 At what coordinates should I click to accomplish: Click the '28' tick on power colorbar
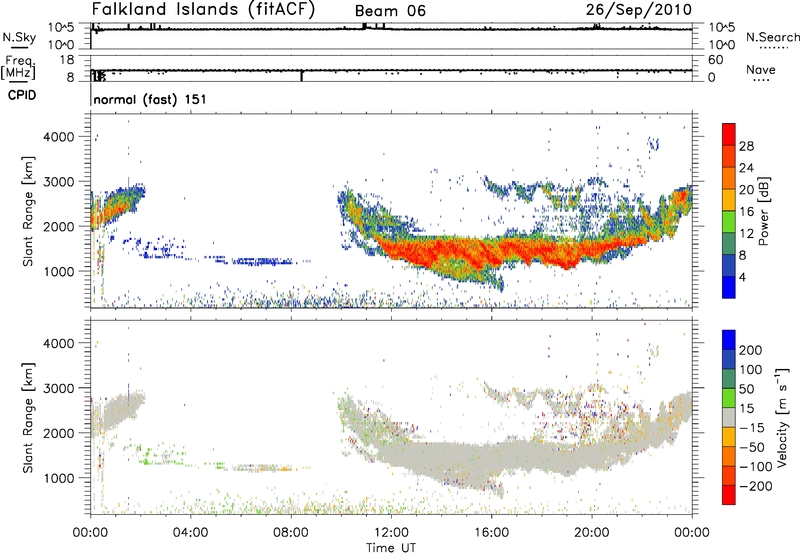tap(746, 146)
